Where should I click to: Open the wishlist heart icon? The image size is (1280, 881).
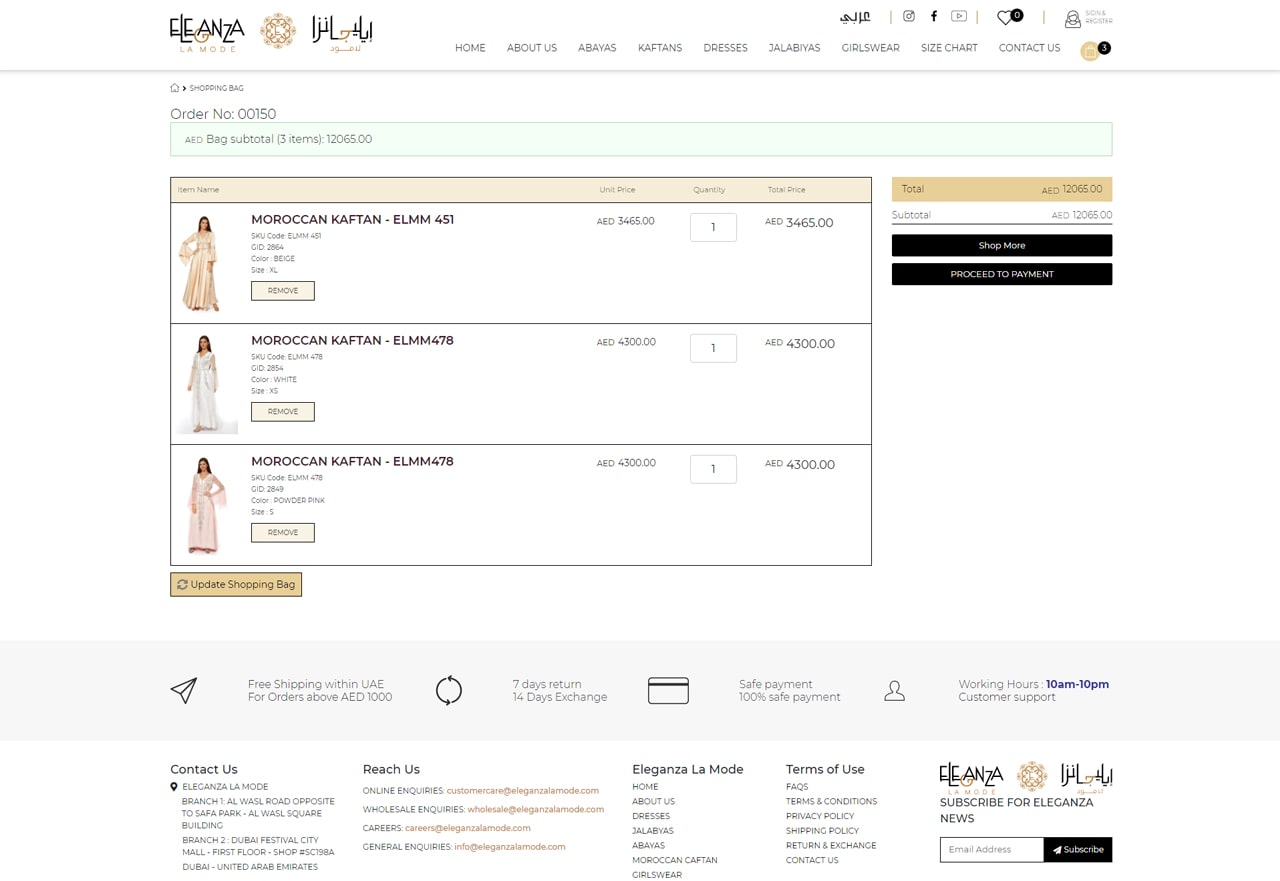tap(1005, 18)
